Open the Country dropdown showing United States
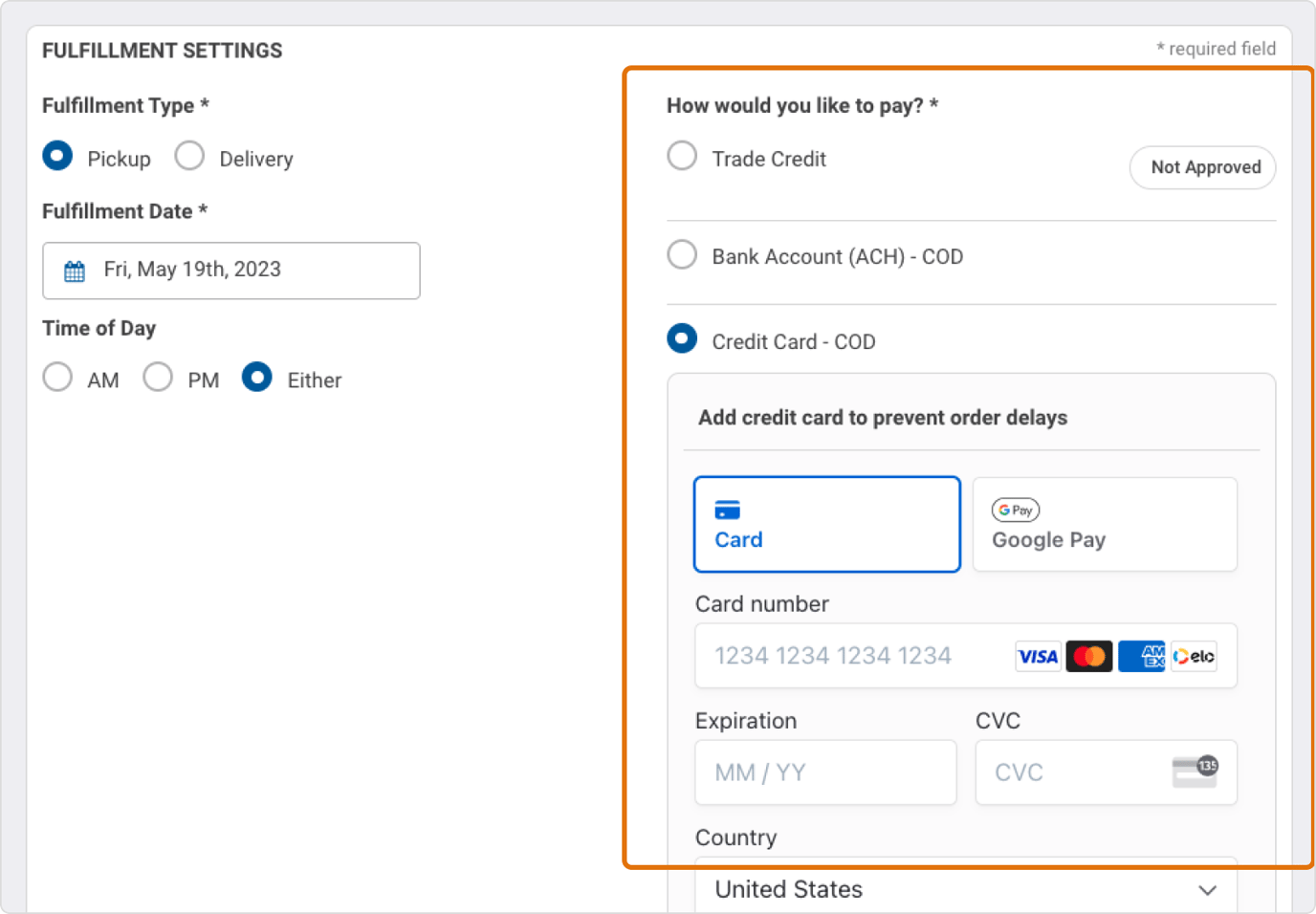Image resolution: width=1316 pixels, height=914 pixels. (x=965, y=889)
